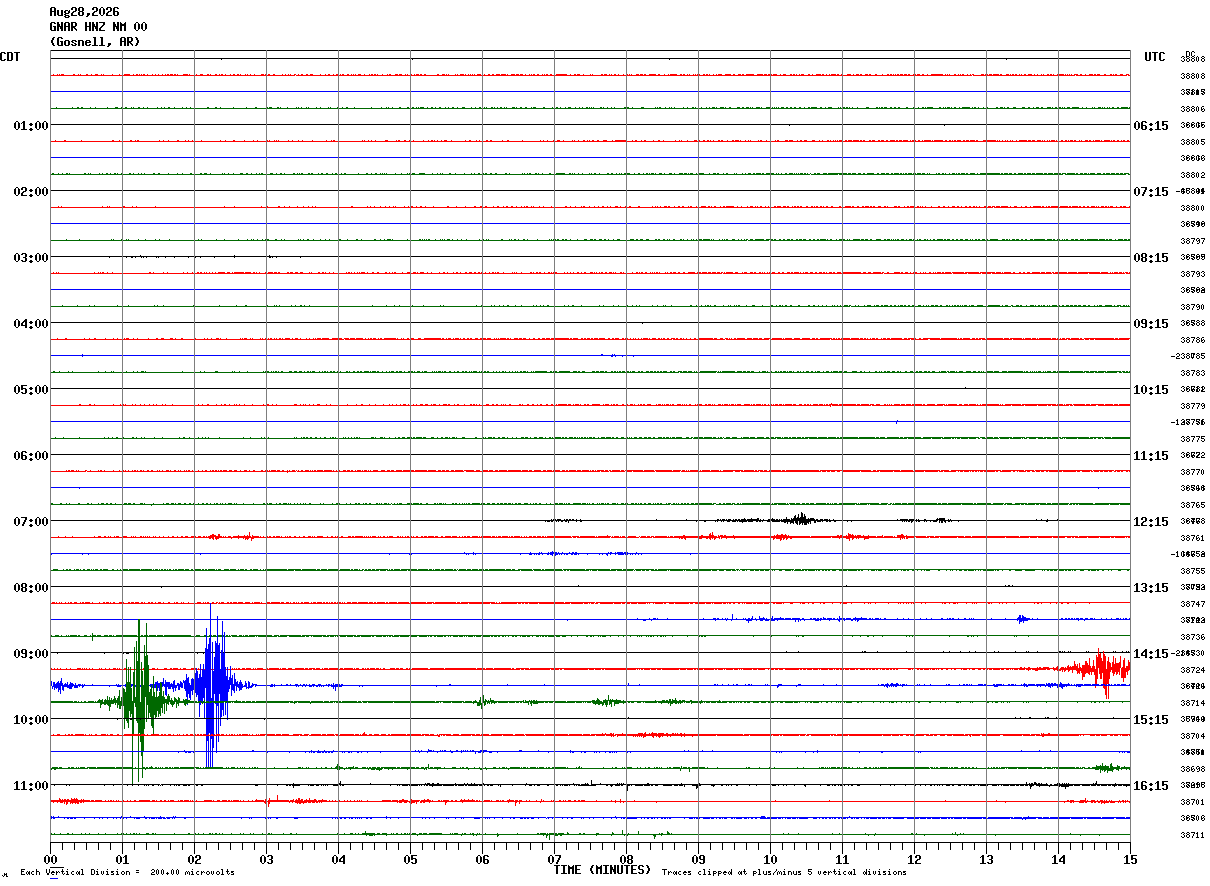
Task: Click the 12:15 UTC time label
Action: coord(1150,522)
